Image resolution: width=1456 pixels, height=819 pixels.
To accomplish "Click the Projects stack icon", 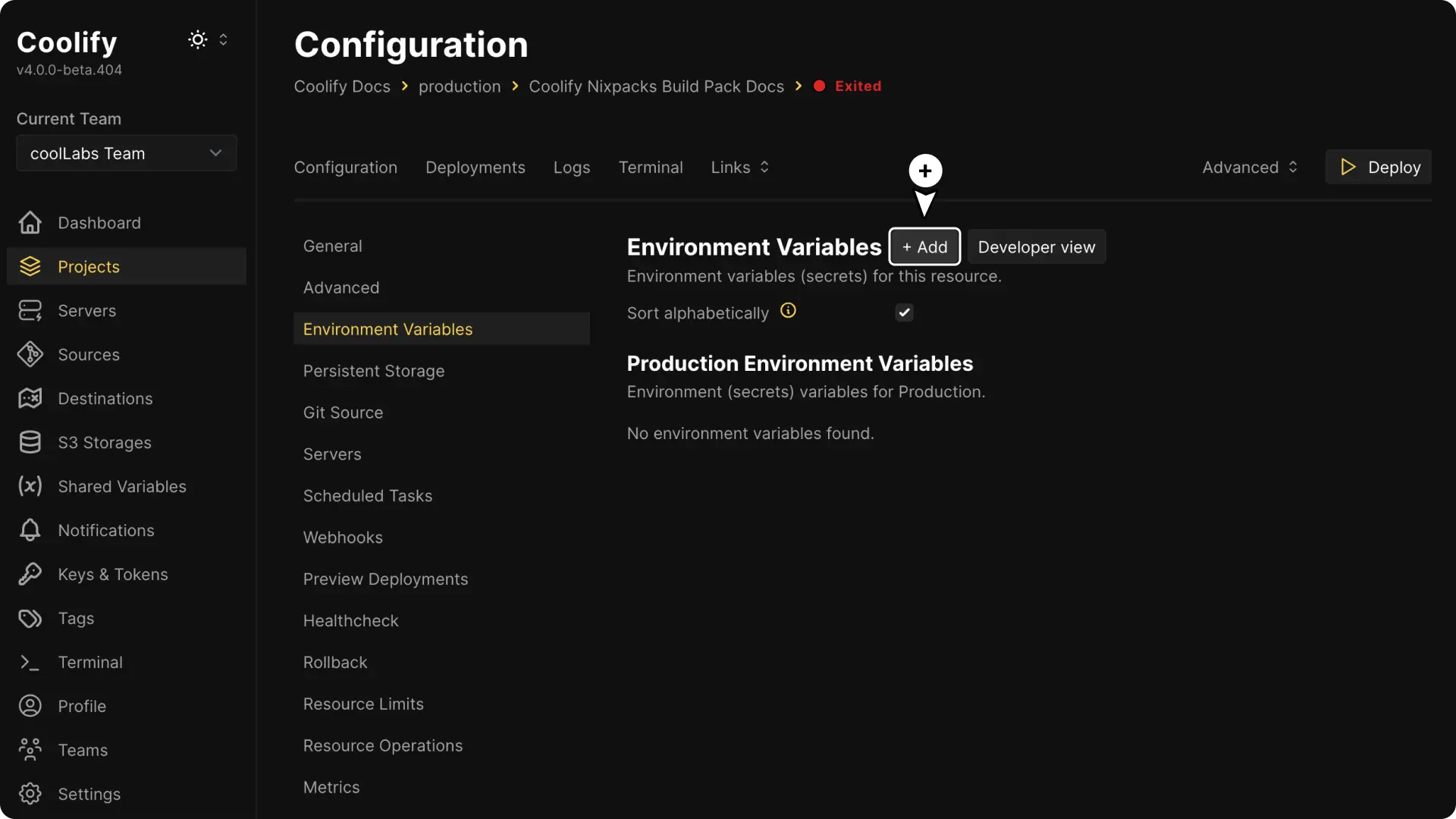I will coord(30,266).
